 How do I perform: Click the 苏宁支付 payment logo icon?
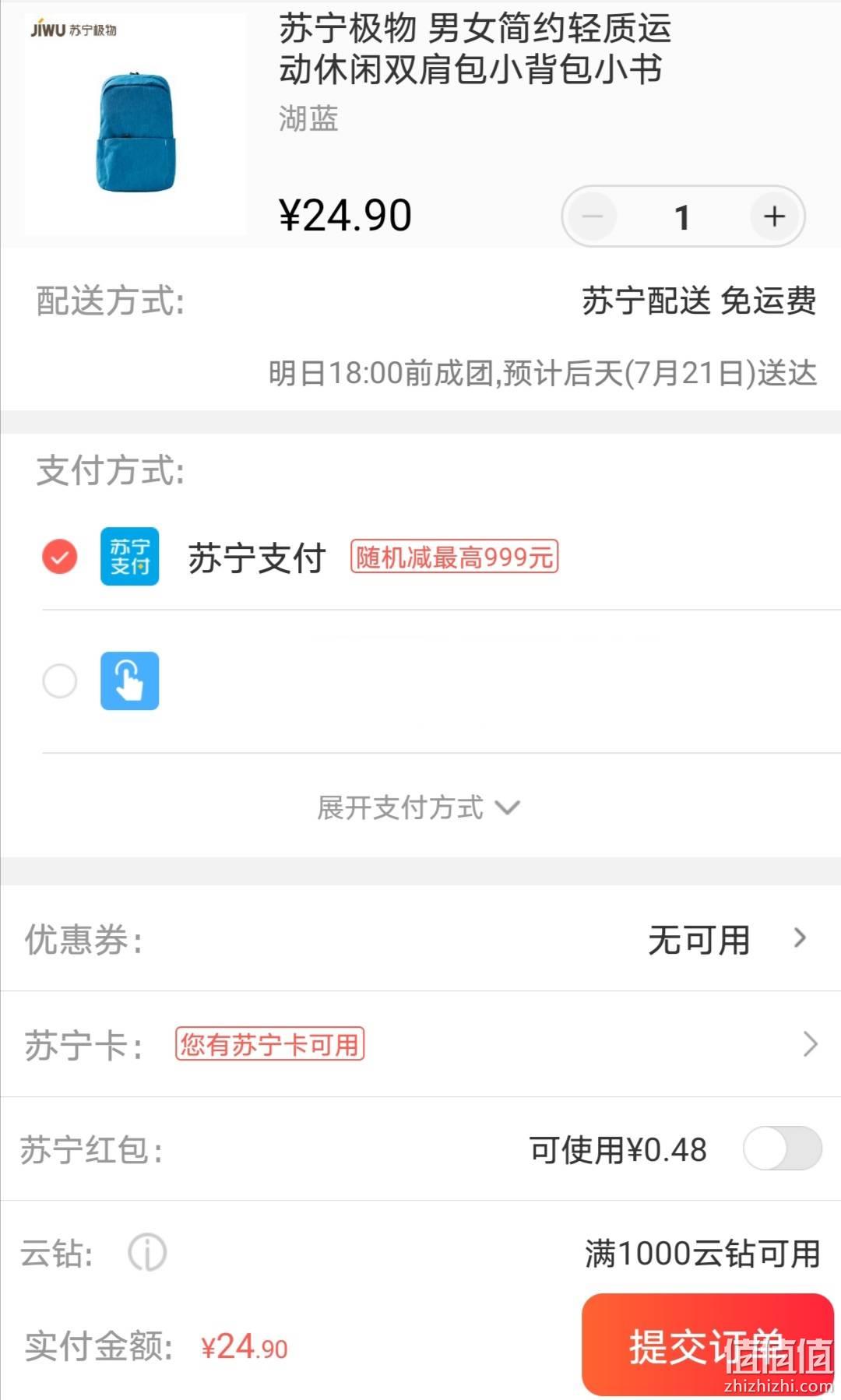coord(130,556)
